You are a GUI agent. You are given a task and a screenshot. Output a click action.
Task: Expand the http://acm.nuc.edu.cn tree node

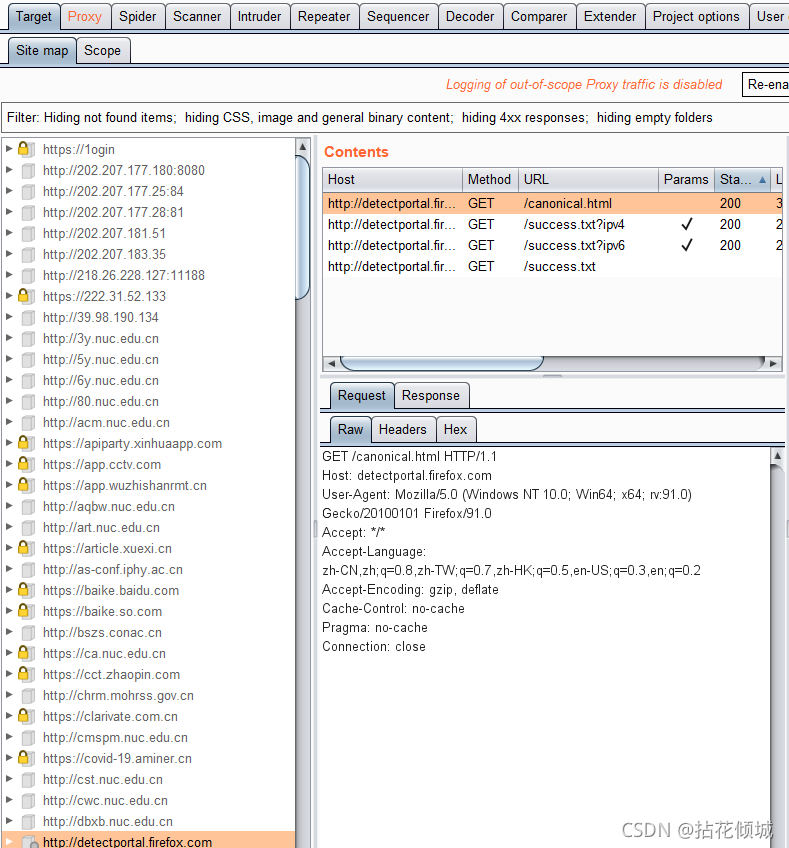(9, 422)
